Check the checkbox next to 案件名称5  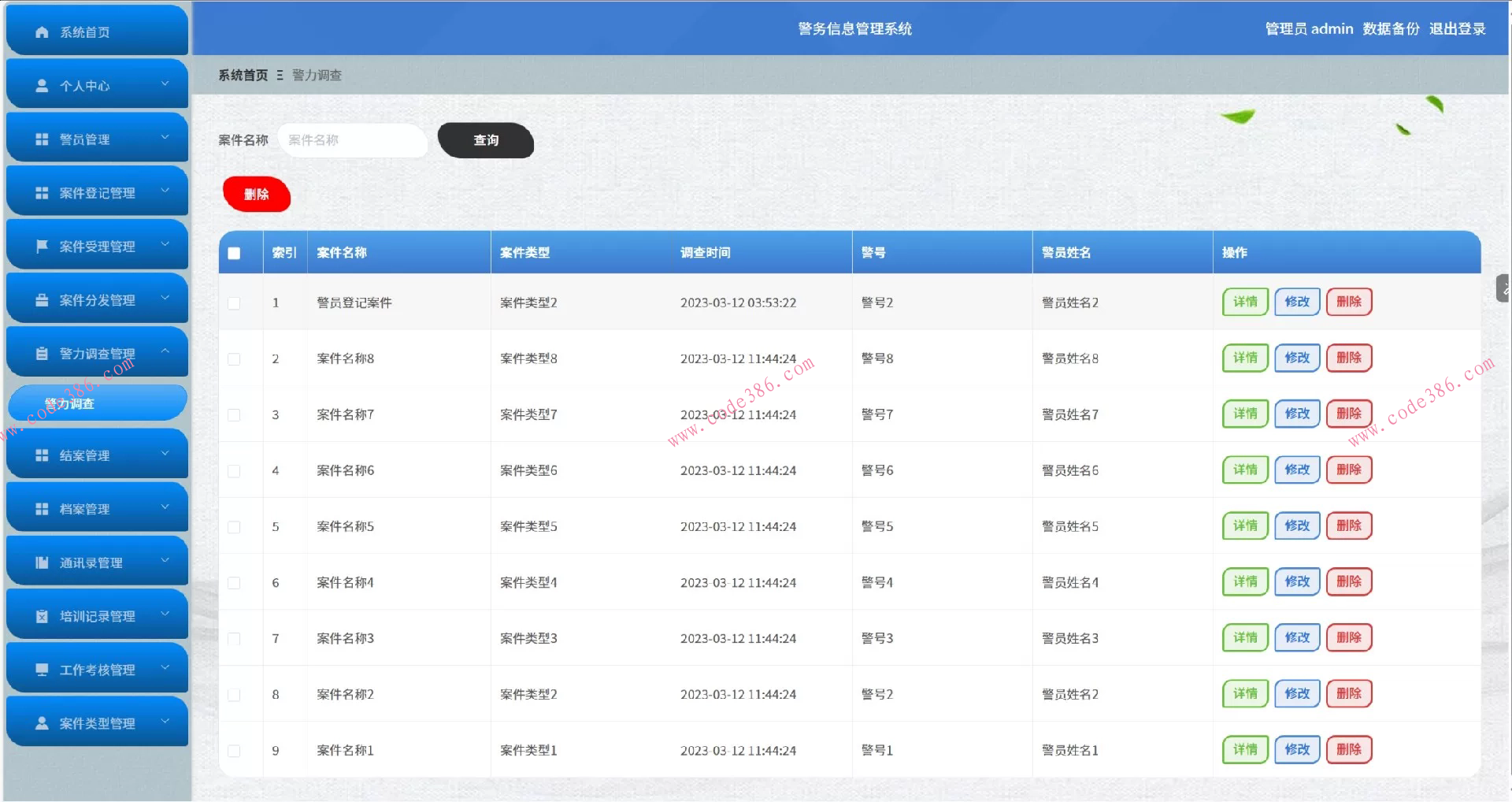coord(233,527)
